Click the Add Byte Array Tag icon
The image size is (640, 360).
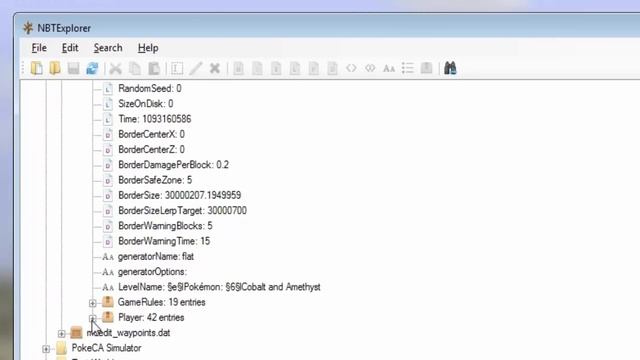point(351,68)
